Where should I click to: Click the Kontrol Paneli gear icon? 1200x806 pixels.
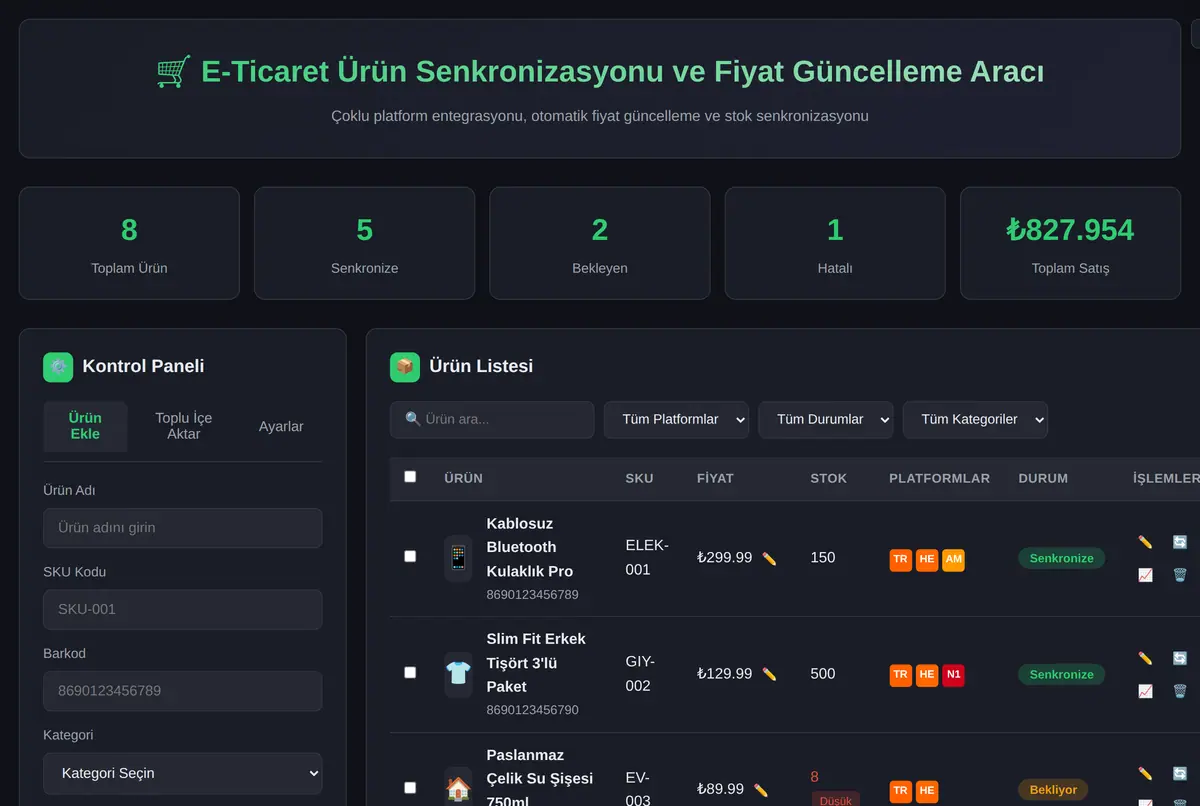point(58,367)
